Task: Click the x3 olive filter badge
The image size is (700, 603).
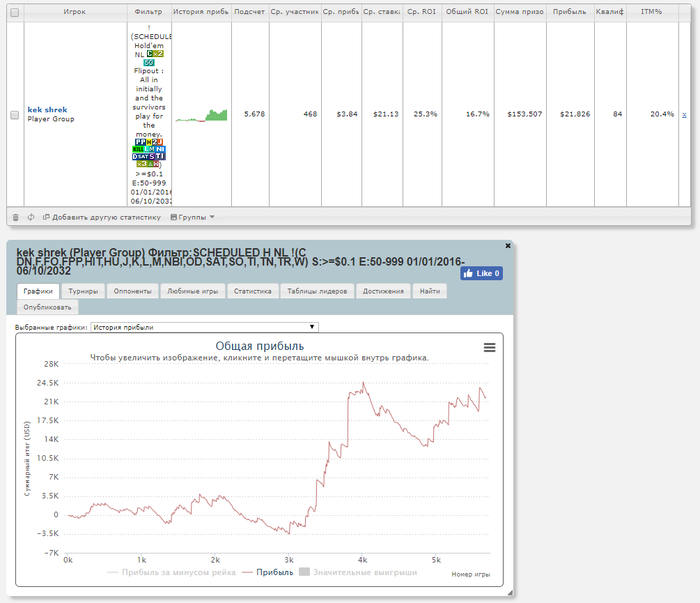Action: coord(142,164)
